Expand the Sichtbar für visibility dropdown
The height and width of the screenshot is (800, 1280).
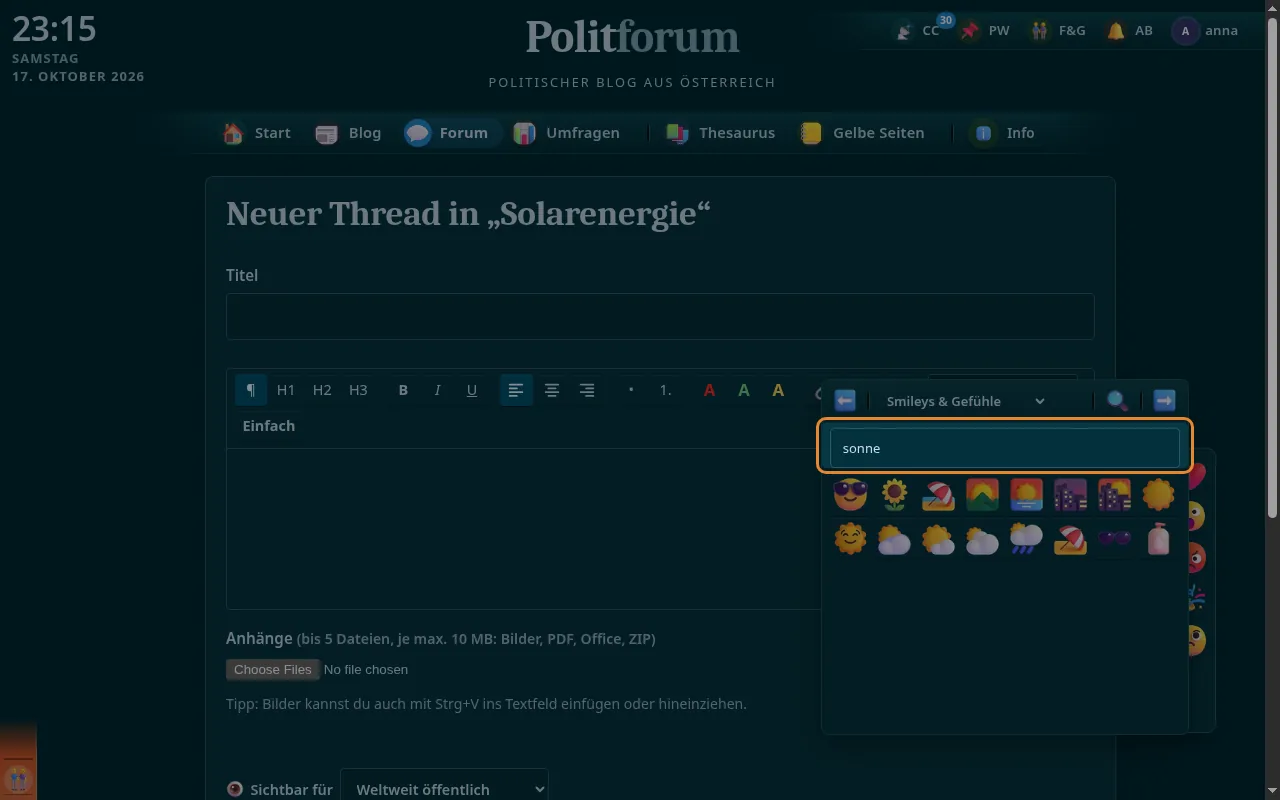tap(444, 789)
